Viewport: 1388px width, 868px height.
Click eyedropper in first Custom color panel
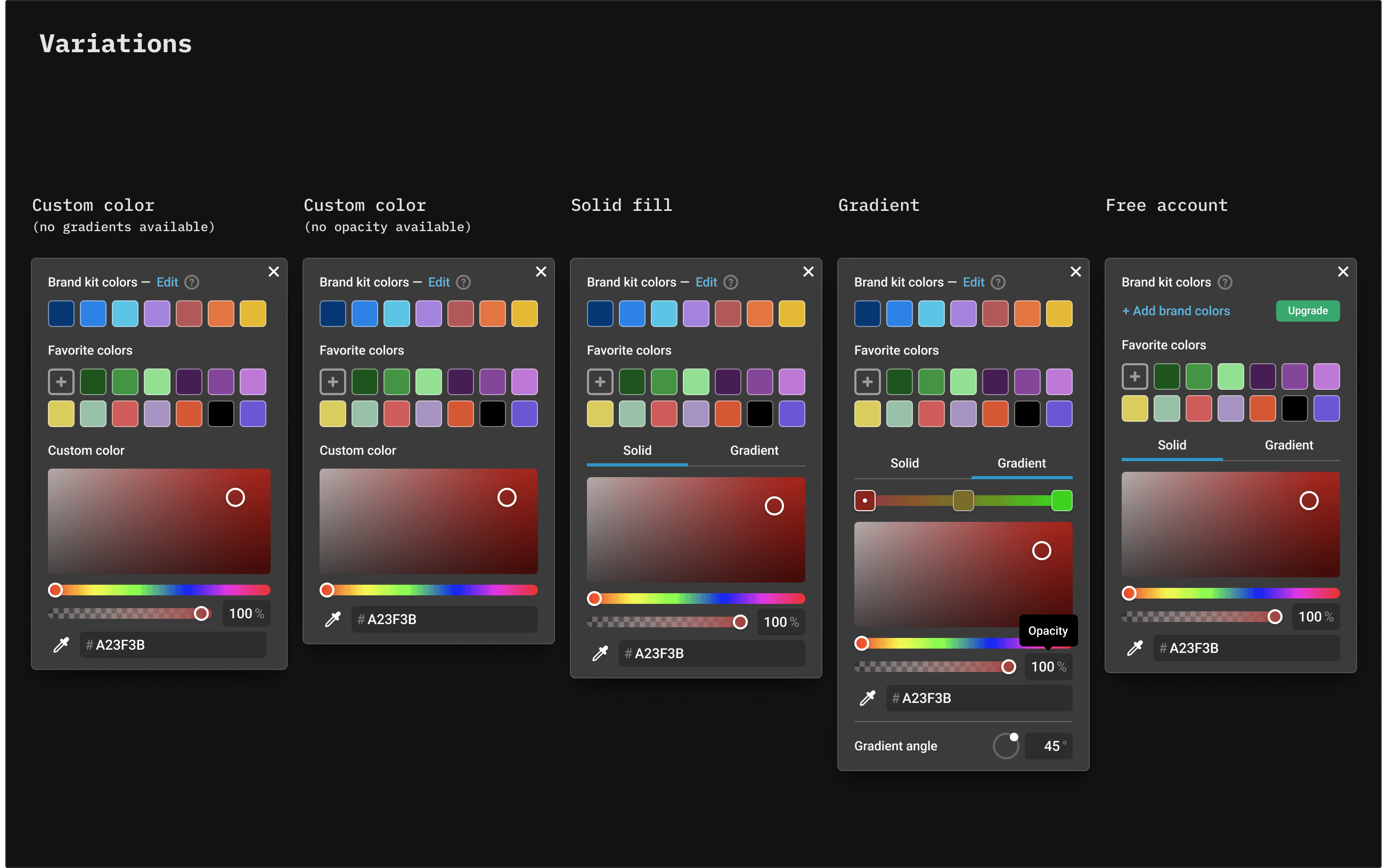coord(61,645)
